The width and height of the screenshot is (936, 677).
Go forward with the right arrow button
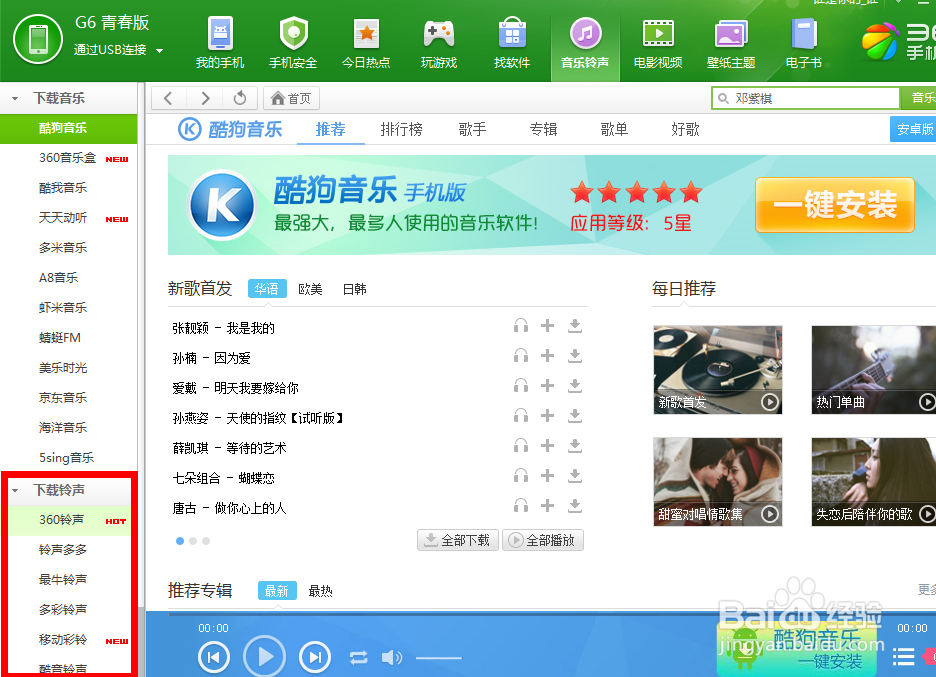tap(205, 99)
